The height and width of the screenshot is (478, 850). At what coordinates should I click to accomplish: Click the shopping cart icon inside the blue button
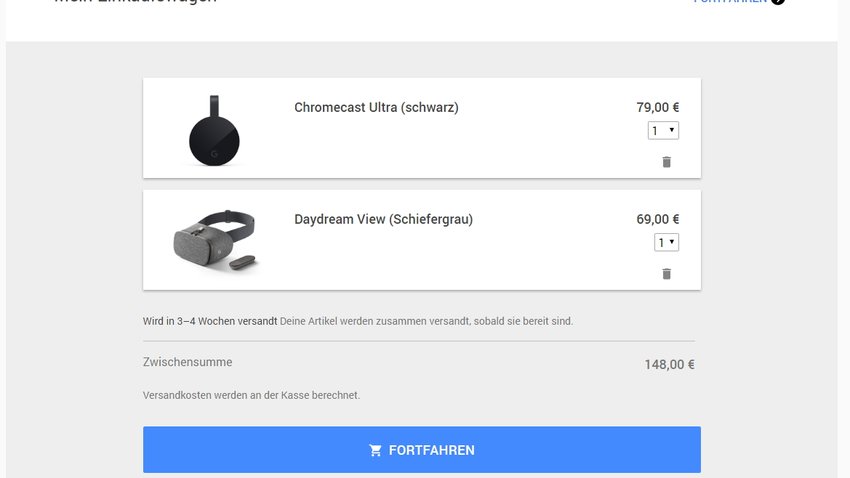pos(375,450)
